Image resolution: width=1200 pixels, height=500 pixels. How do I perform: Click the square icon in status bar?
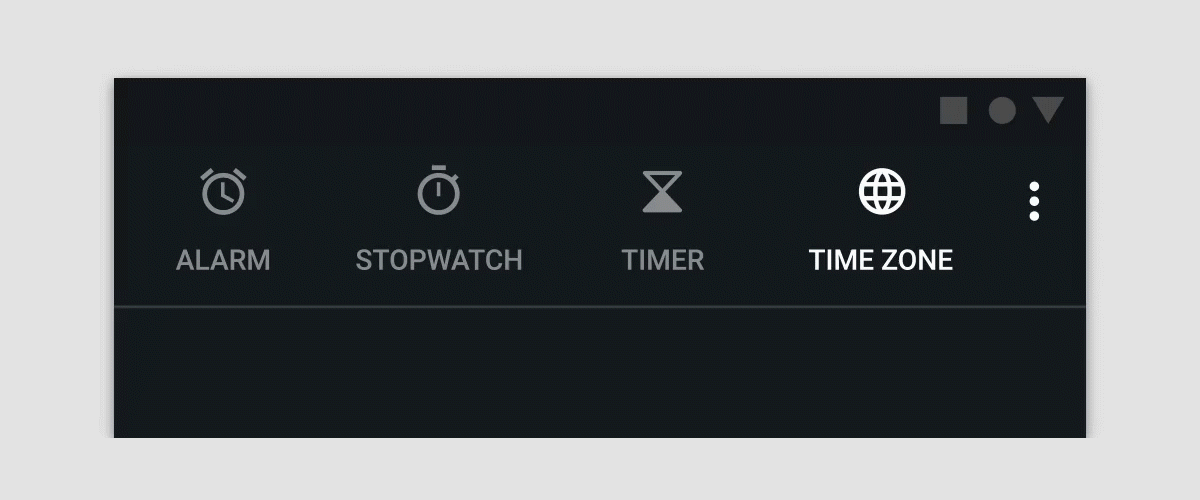954,111
